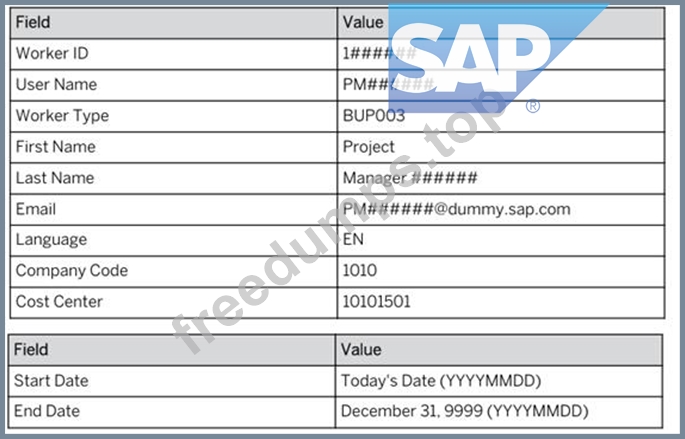
Task: Click the email value PM######@dummy.sap.com
Action: 457,209
